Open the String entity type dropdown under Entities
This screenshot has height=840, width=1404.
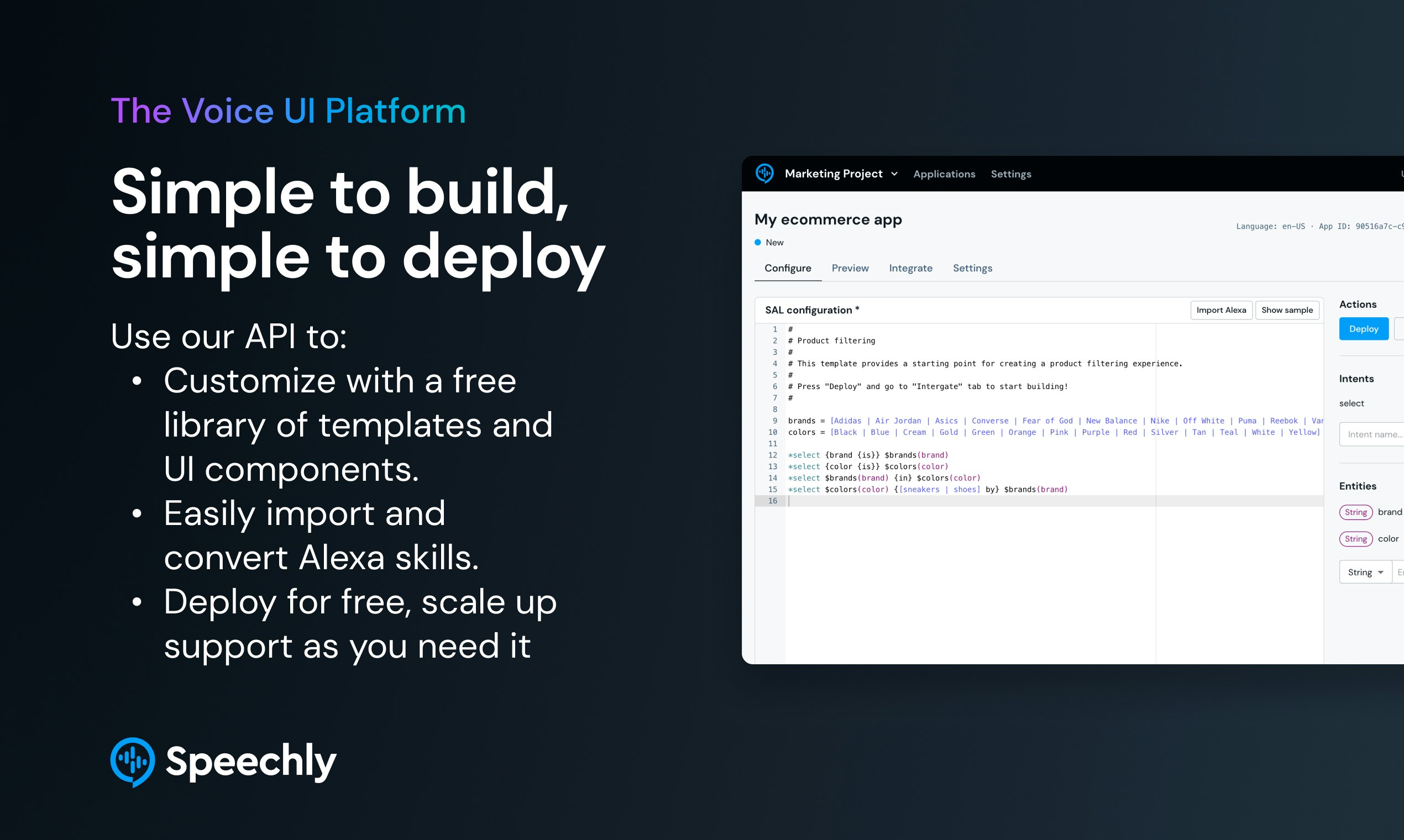(1365, 572)
